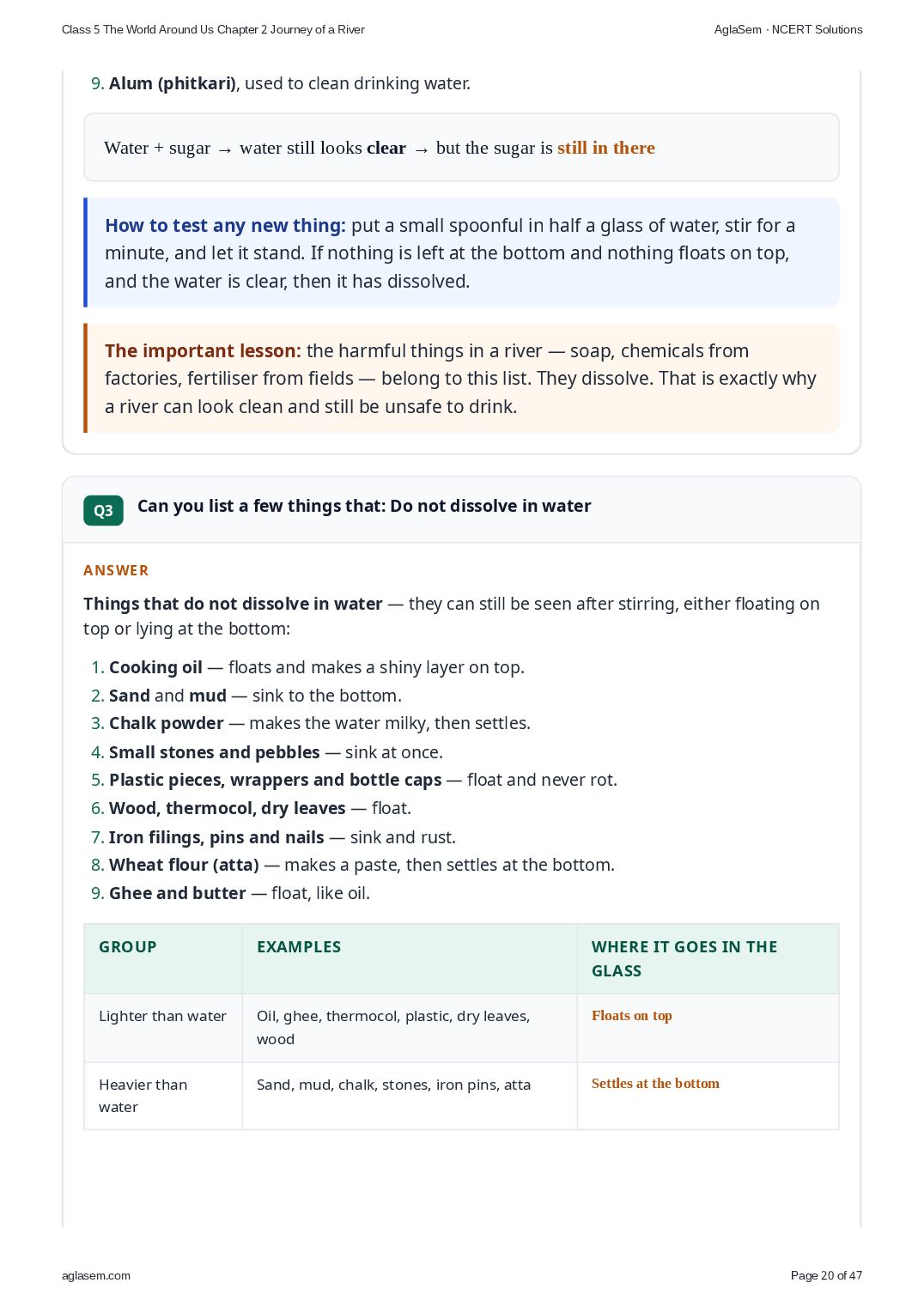Click the Alum (phitkari) list item

click(x=281, y=83)
